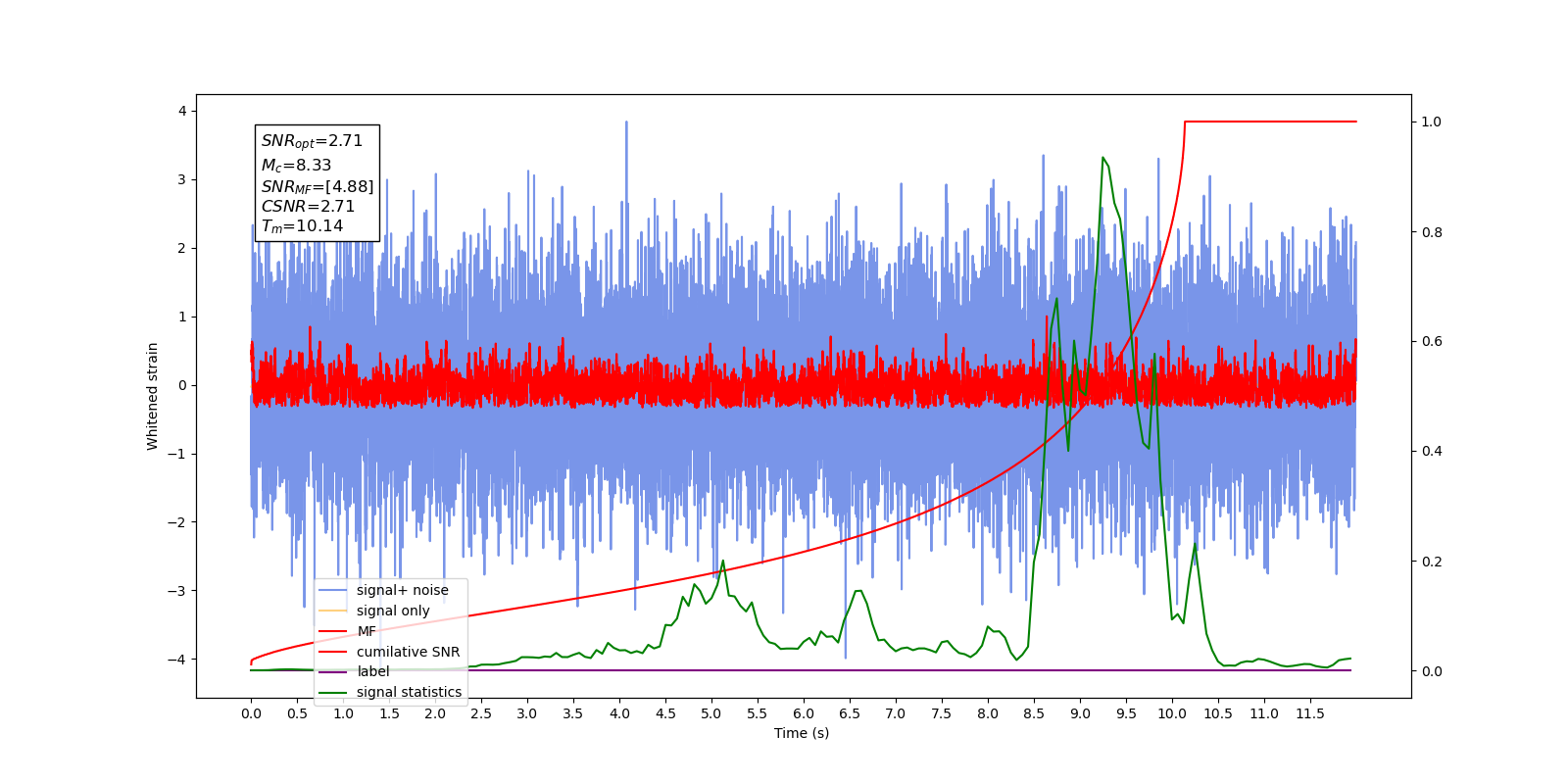Screen dimensions: 1568x784
Task: Click the purple label legend line
Action: pyautogui.click(x=333, y=672)
